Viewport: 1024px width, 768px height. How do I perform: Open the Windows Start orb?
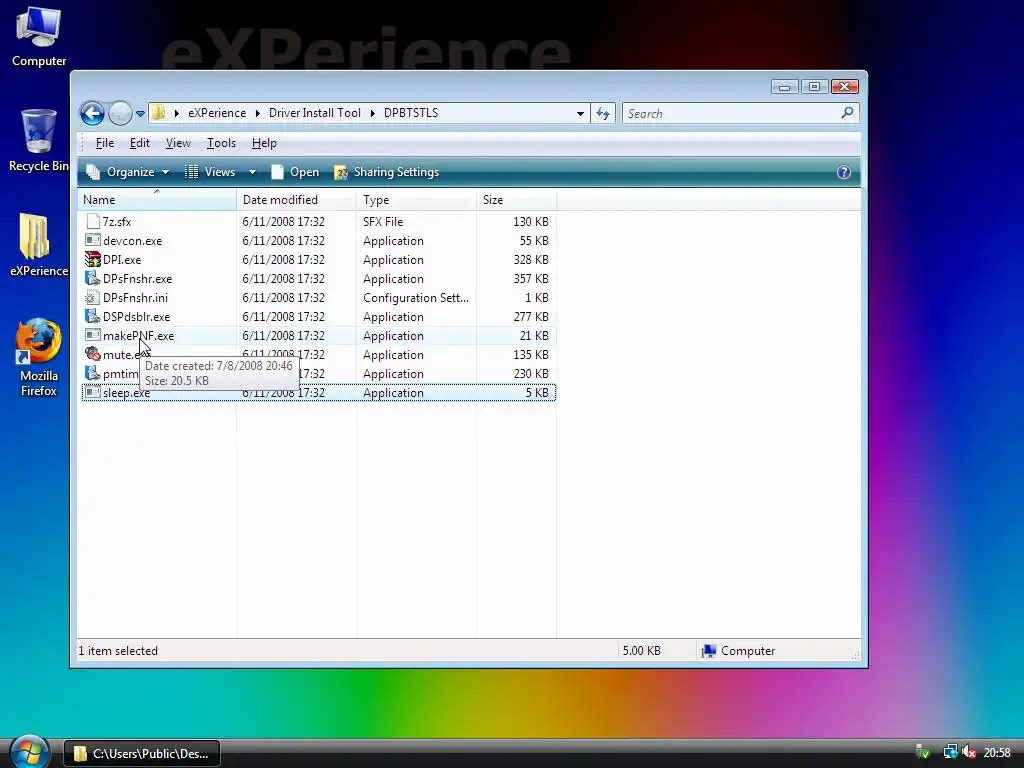[x=30, y=752]
